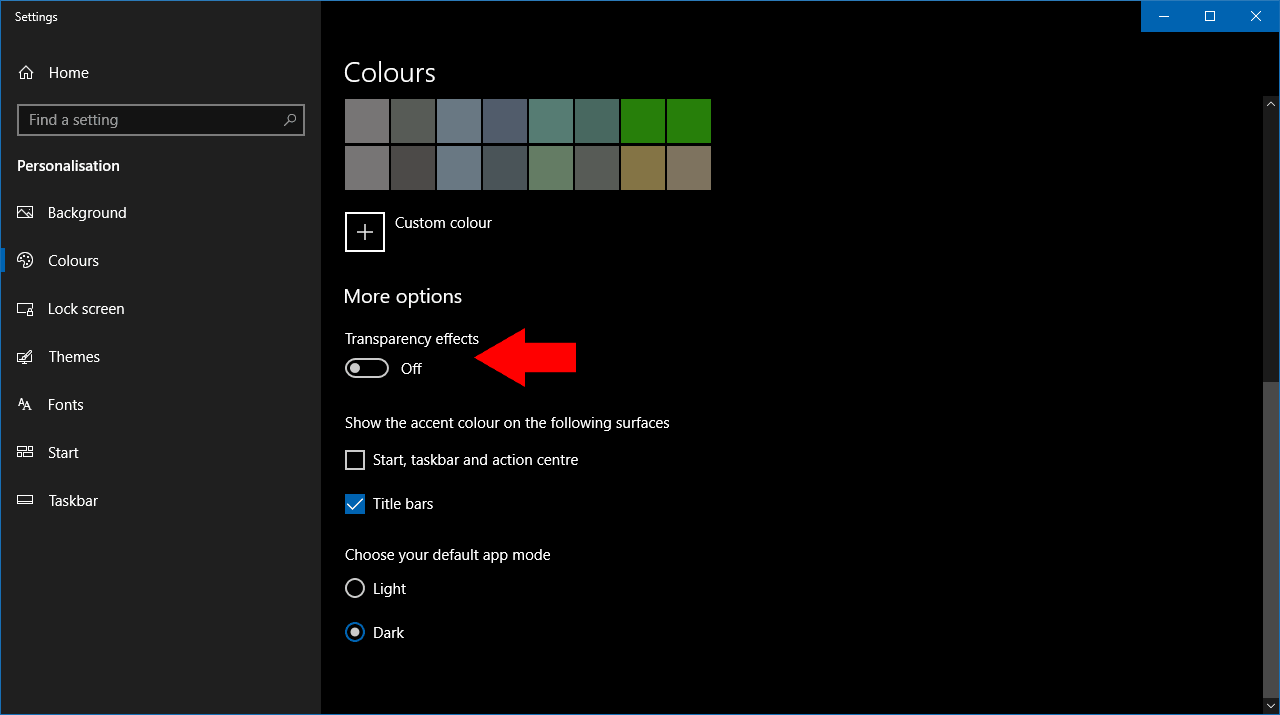The width and height of the screenshot is (1280, 715).
Task: Click the Show the accent colour text
Action: click(507, 423)
